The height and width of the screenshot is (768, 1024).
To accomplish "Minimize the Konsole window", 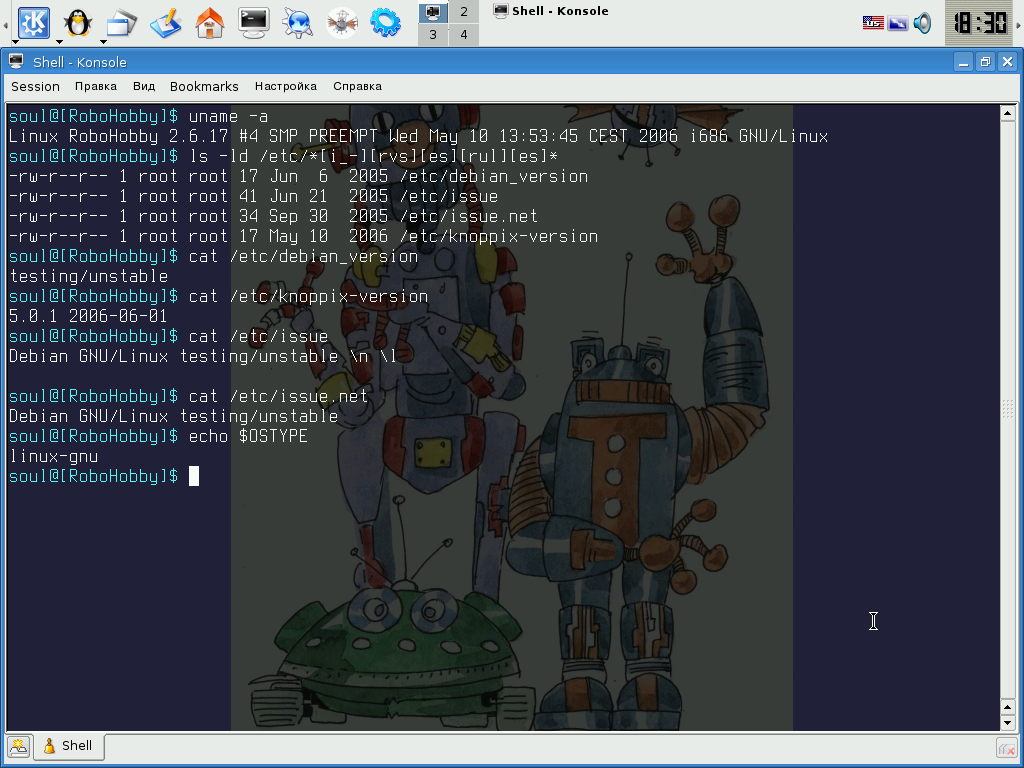I will click(x=963, y=62).
